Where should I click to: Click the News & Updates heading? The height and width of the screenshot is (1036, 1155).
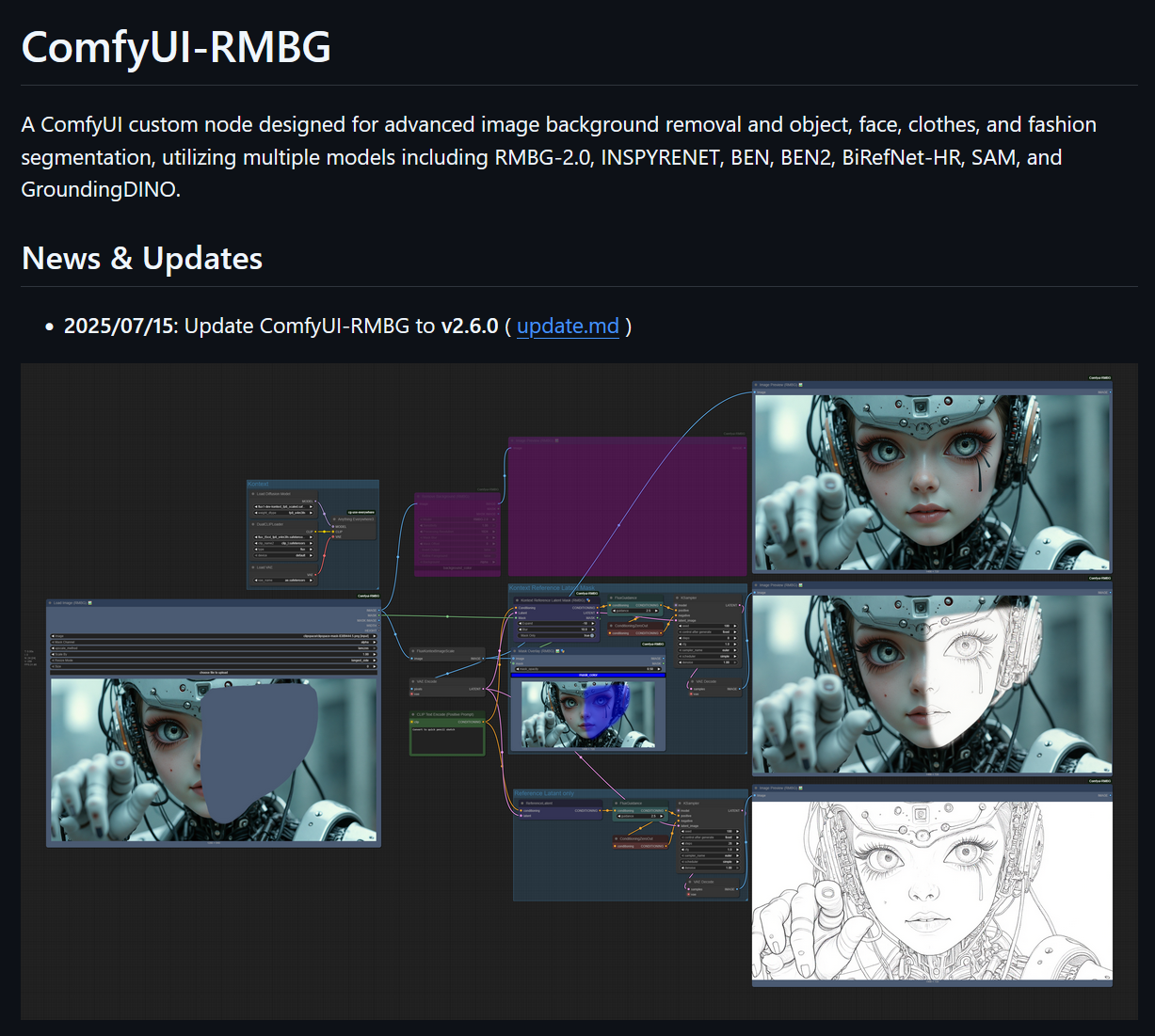click(142, 258)
